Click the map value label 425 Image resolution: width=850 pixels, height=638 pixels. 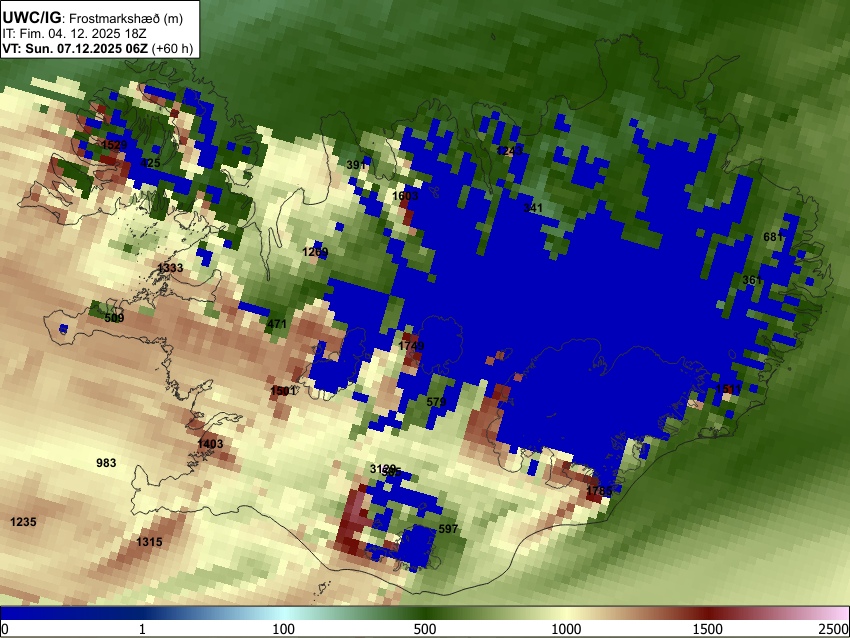pos(150,163)
